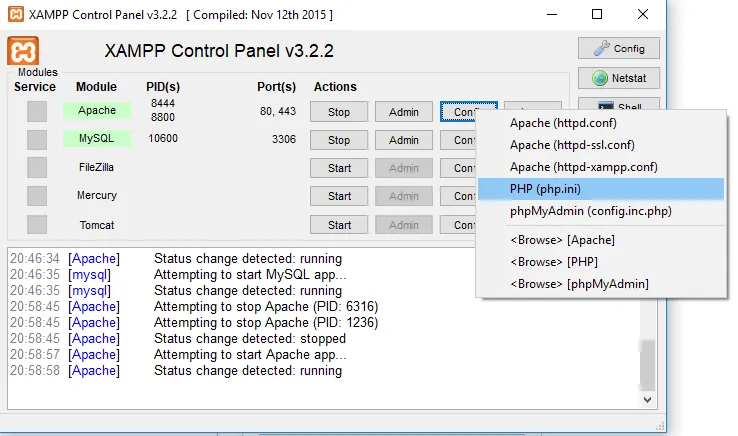738x436 pixels.
Task: Click log line 'Attempting to start Apache app...'
Action: [250, 355]
